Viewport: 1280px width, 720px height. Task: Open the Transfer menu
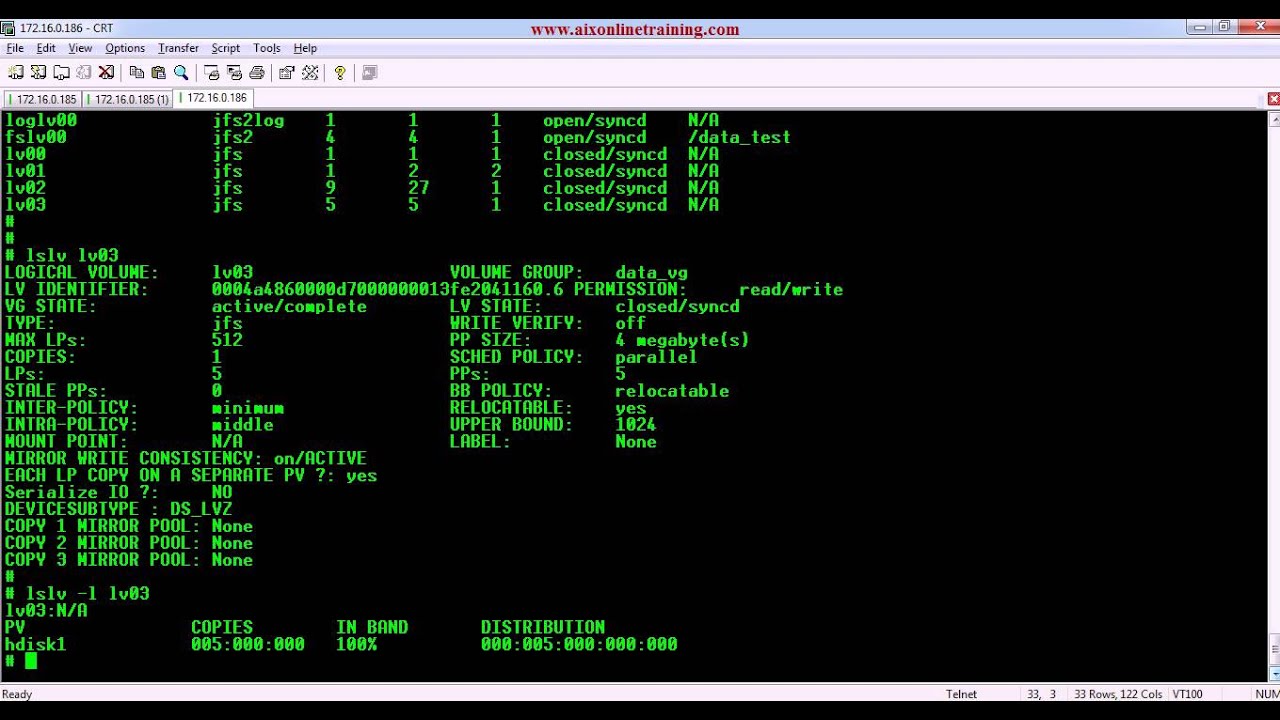point(178,48)
